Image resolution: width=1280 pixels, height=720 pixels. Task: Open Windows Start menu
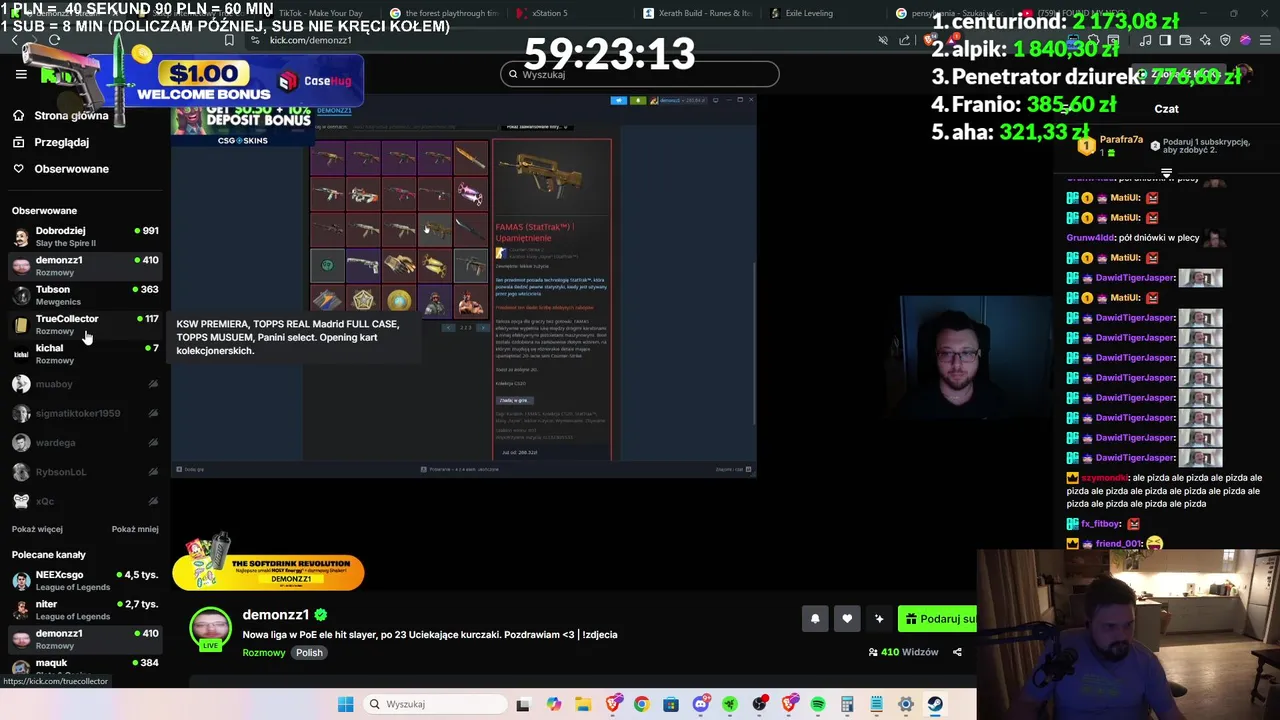(345, 704)
